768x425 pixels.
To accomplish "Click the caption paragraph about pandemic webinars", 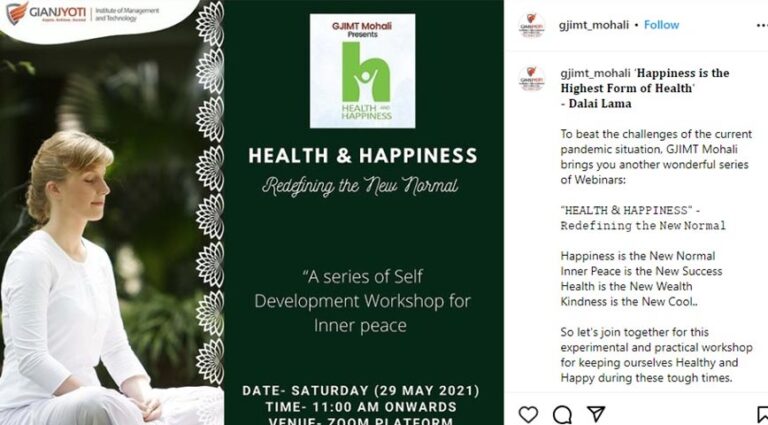I will tap(656, 157).
